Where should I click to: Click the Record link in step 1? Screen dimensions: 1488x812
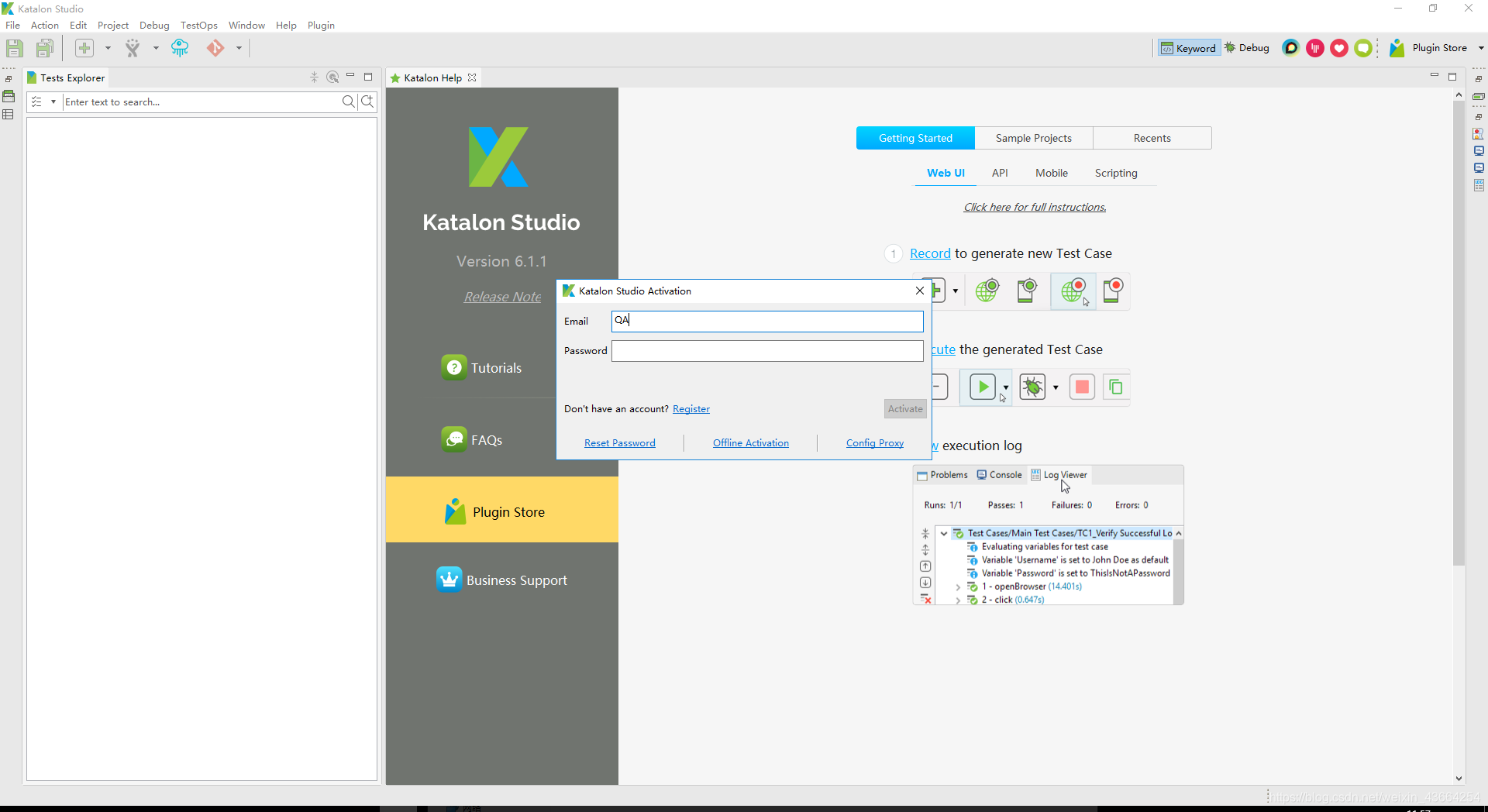(x=930, y=253)
